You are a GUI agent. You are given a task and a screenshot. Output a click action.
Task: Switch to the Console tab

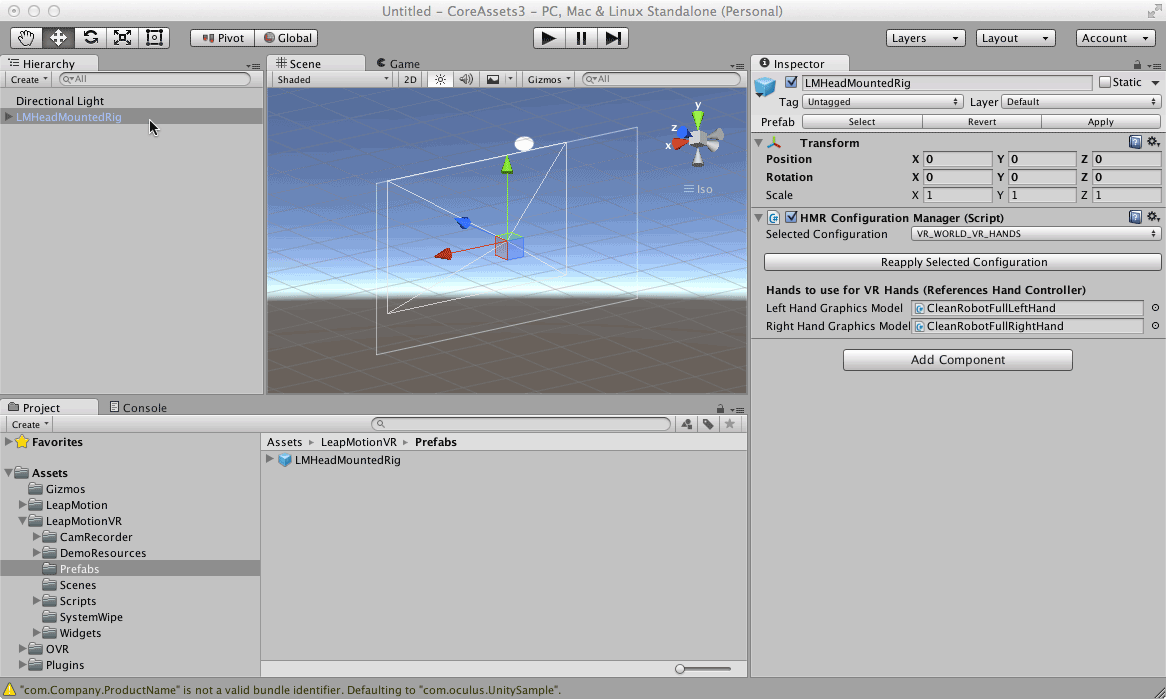pyautogui.click(x=138, y=408)
